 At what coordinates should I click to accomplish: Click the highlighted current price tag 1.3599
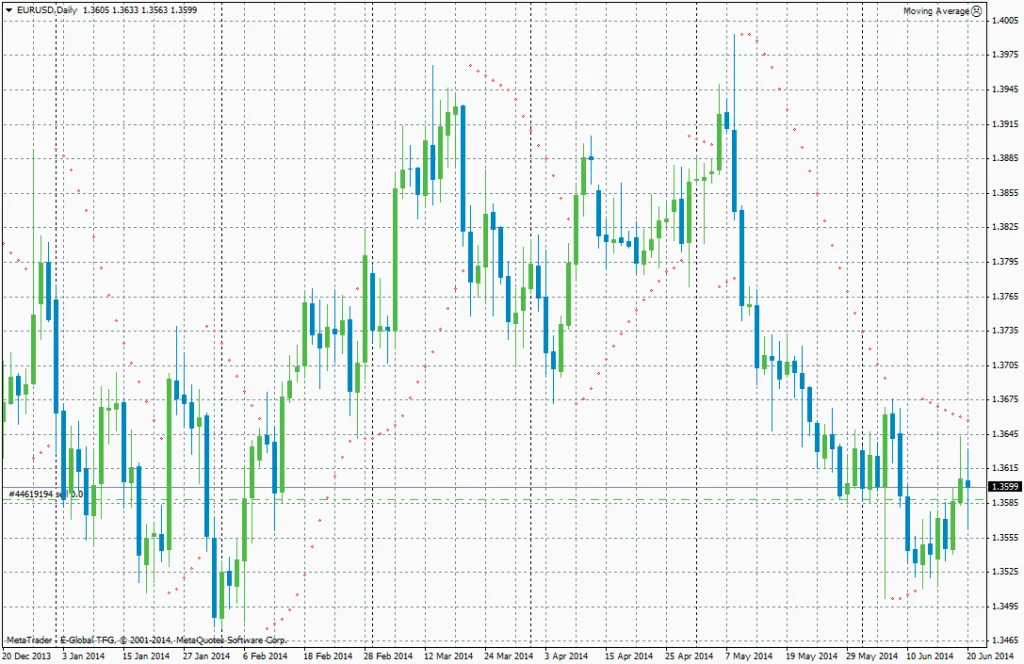[1004, 486]
